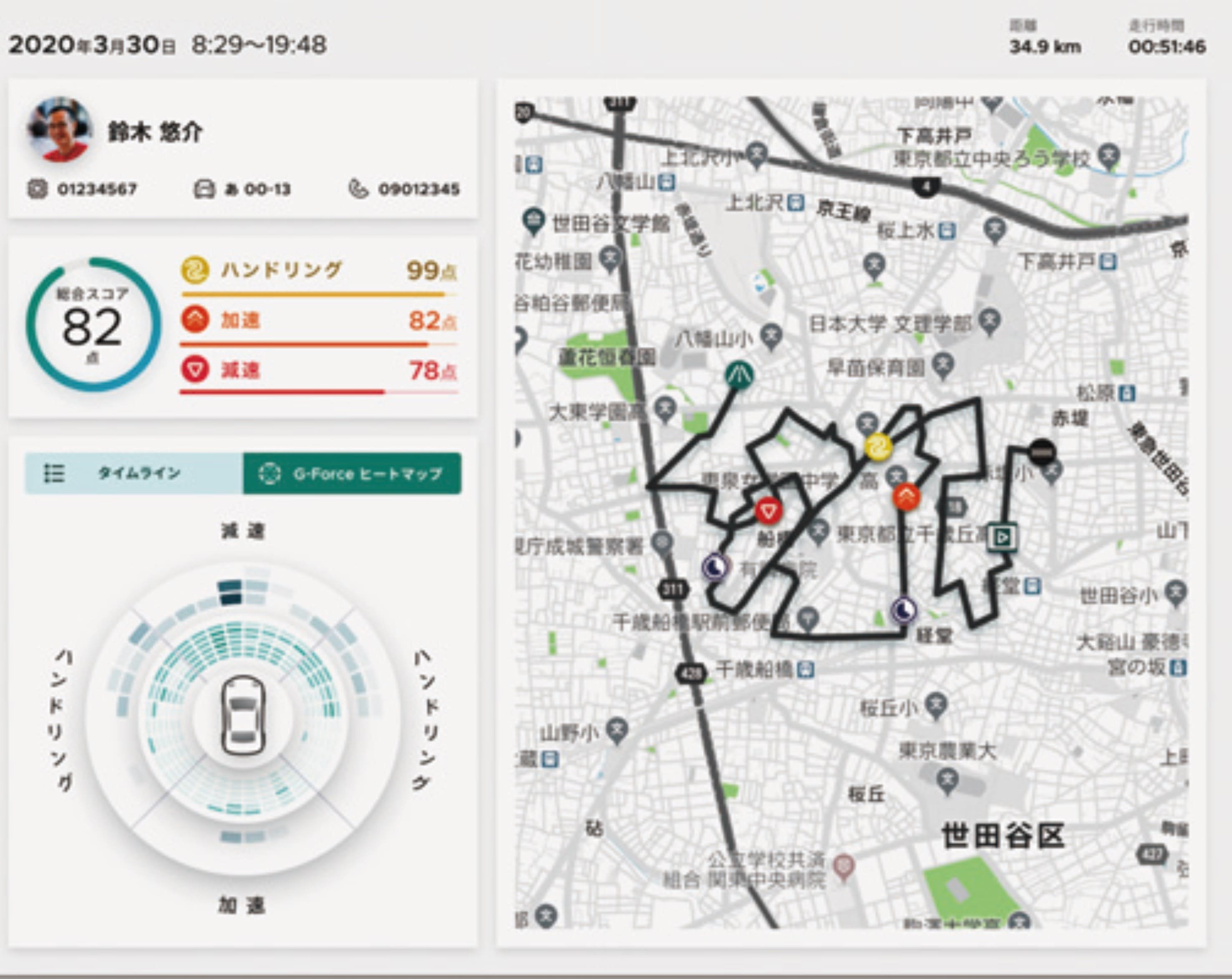Click the 総合スコア 82 circular gauge
Viewport: 1232px width, 979px height.
pos(93,325)
